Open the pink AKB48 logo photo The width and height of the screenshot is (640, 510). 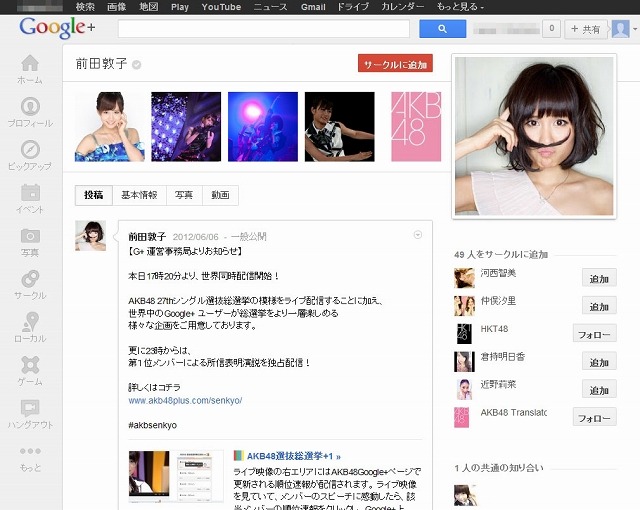416,126
